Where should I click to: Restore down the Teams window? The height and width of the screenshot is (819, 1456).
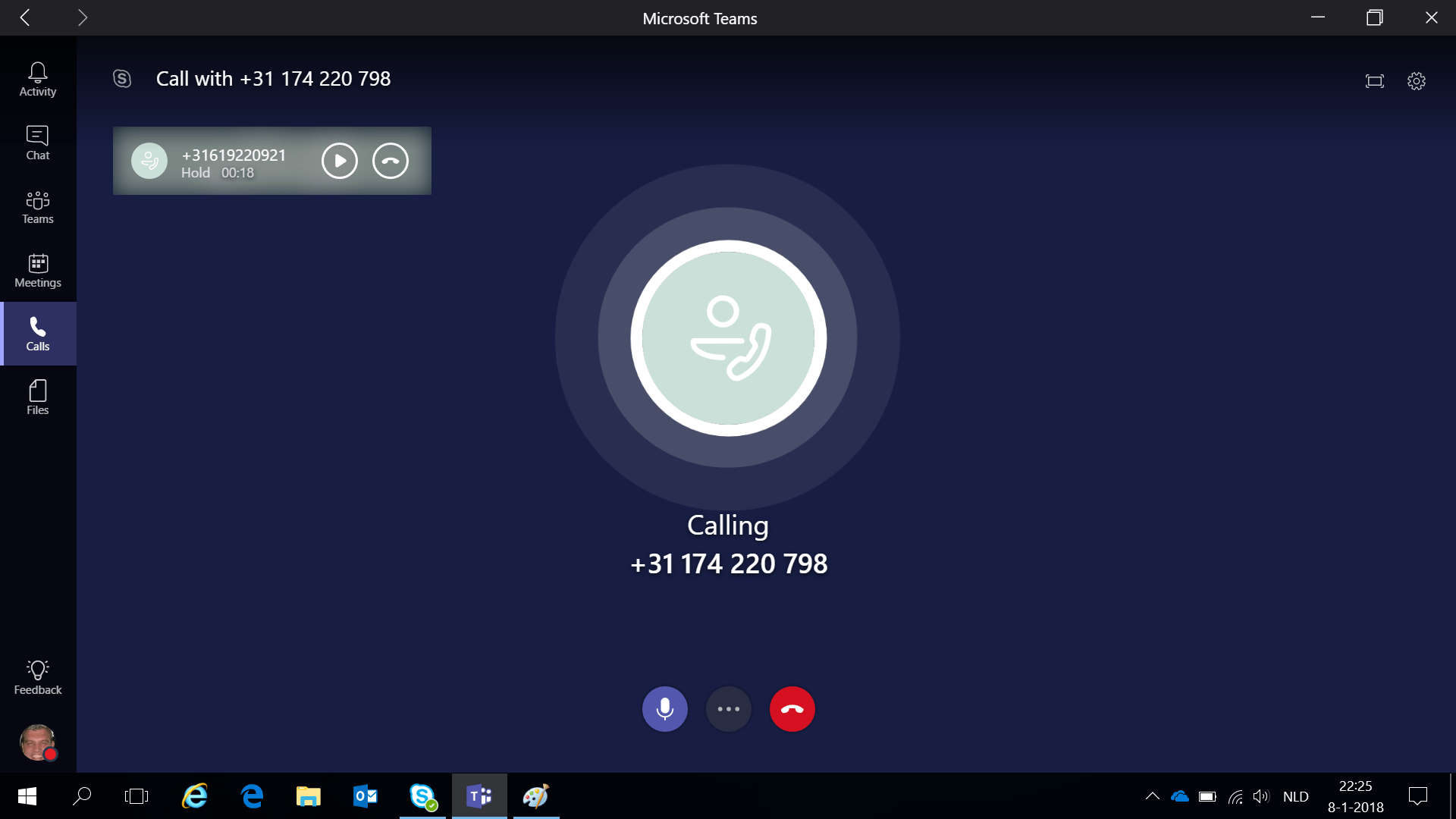[x=1375, y=17]
